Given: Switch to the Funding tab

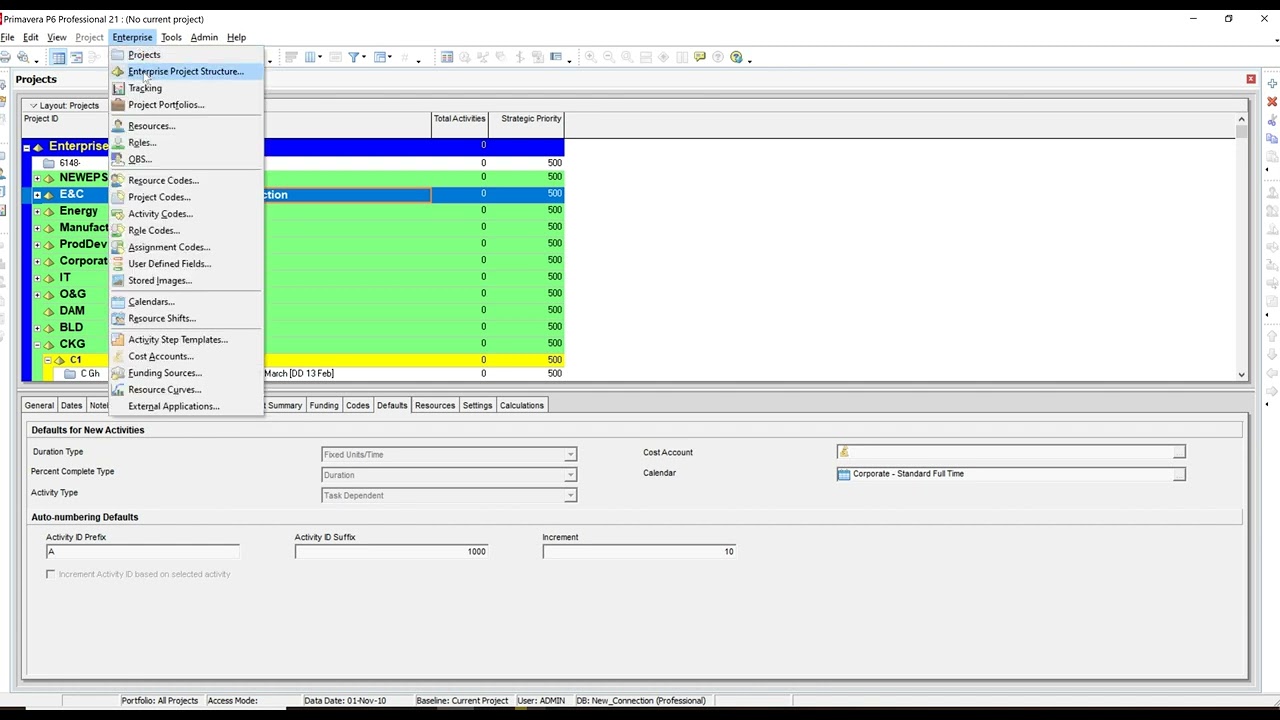Looking at the screenshot, I should [x=324, y=405].
